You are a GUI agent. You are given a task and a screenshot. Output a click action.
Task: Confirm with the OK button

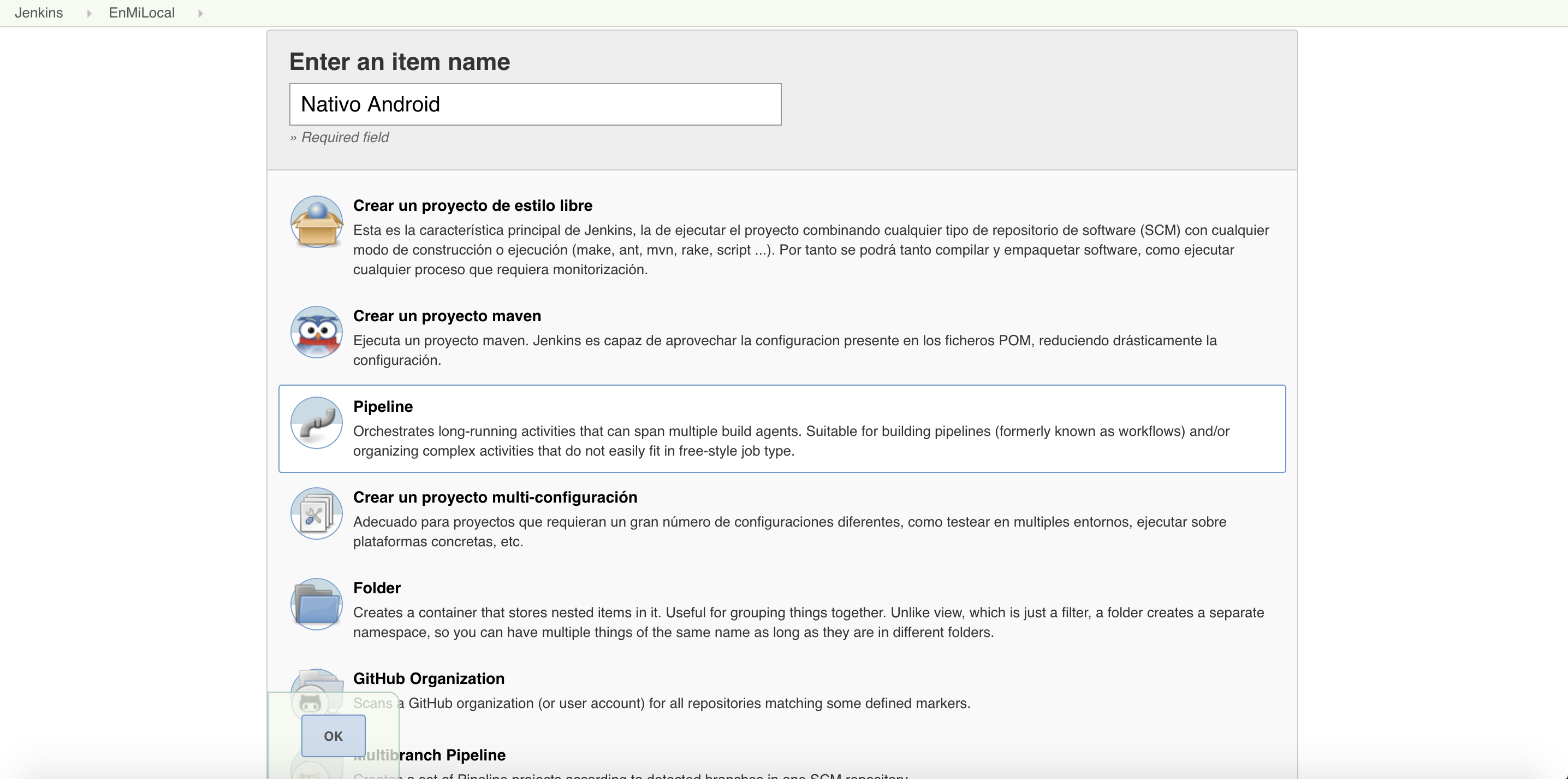click(x=333, y=736)
